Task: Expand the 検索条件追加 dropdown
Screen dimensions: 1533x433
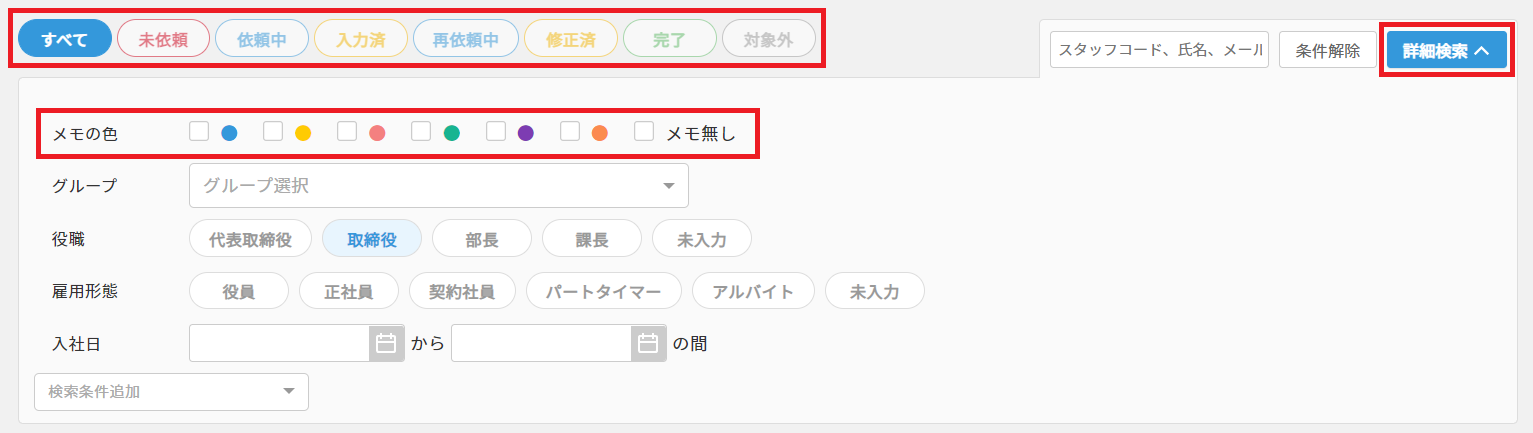Action: 171,391
